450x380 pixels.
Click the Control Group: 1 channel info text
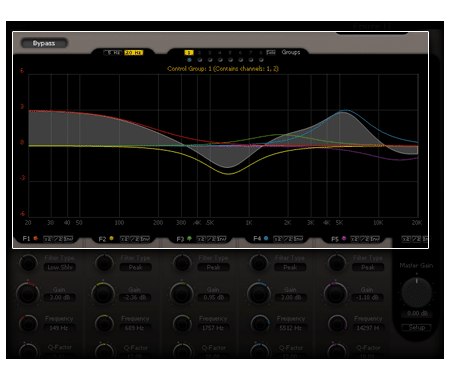[x=223, y=69]
